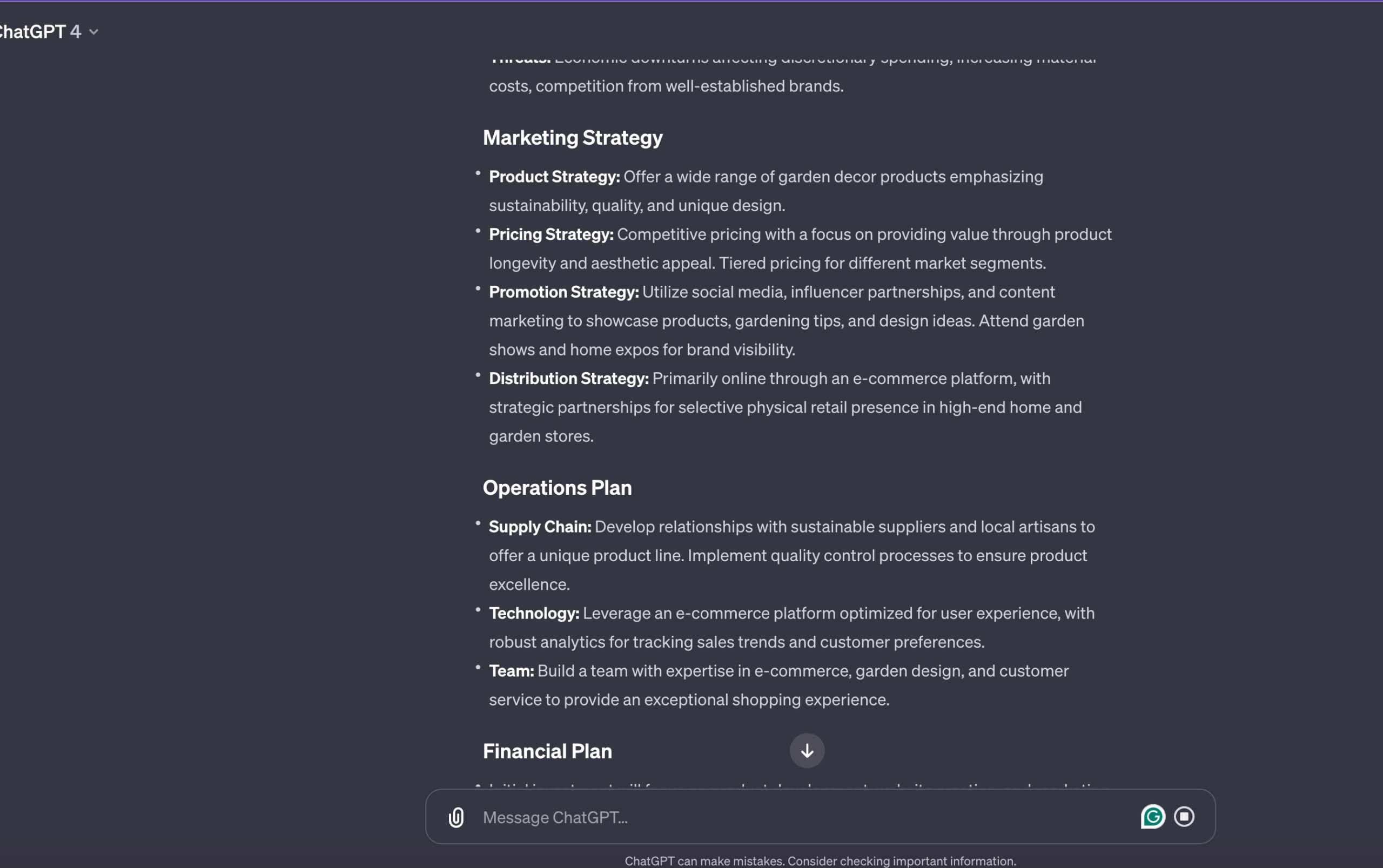The image size is (1383, 868).
Task: Click the bold Product Strategy label
Action: [554, 177]
